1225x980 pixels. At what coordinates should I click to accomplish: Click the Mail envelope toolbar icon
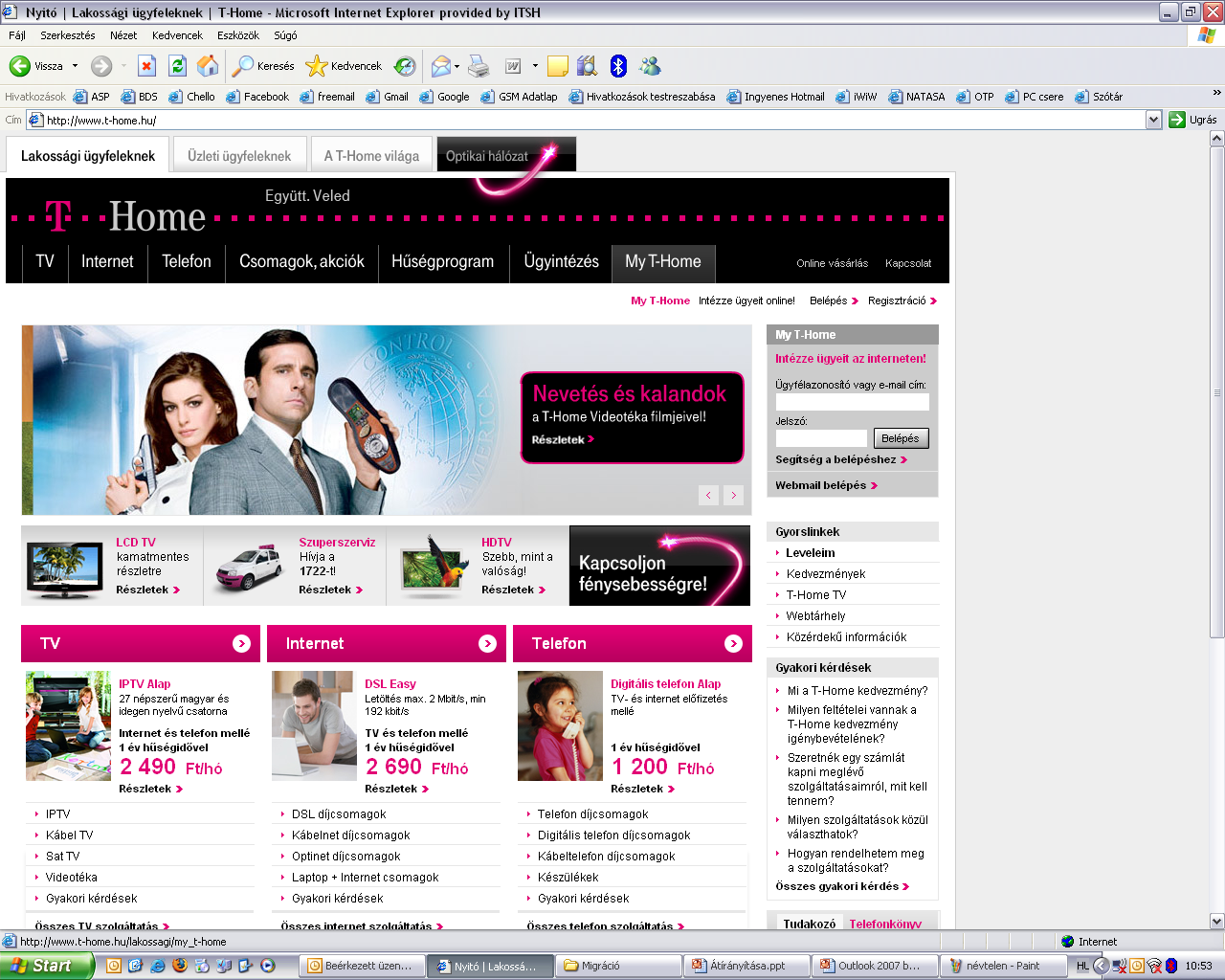click(440, 66)
